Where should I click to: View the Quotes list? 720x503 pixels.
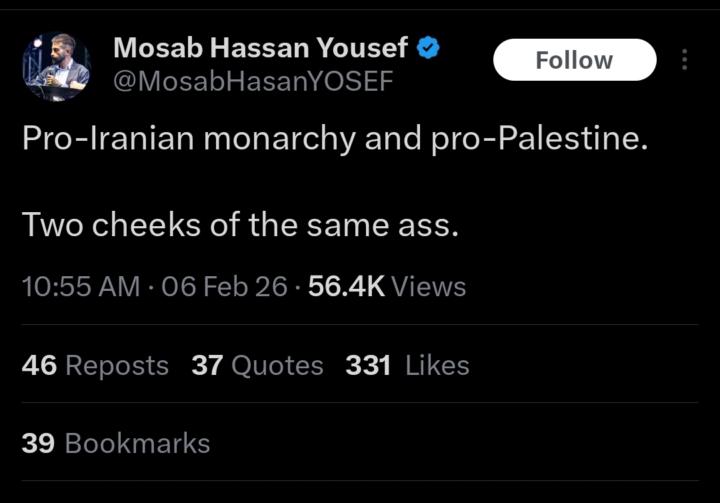277,366
